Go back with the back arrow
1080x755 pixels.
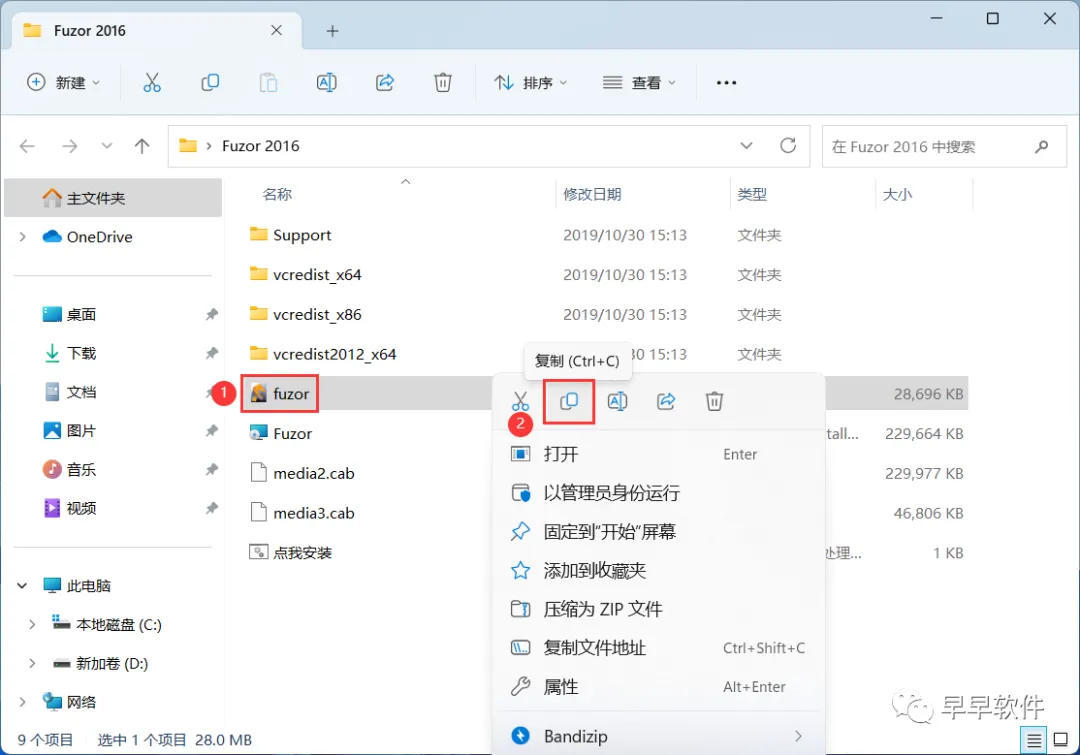[27, 146]
